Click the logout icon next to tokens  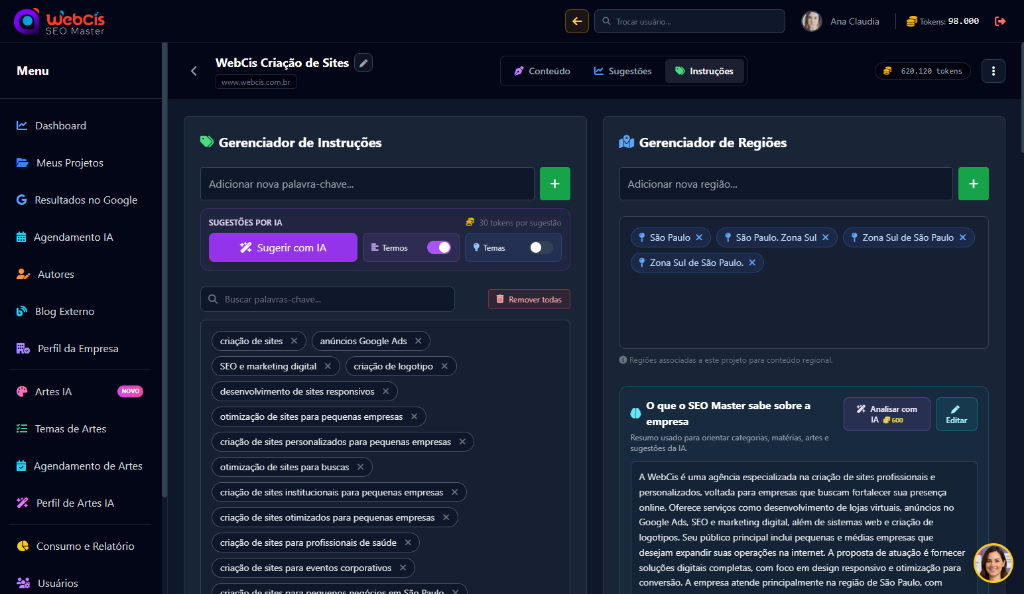[x=1000, y=22]
